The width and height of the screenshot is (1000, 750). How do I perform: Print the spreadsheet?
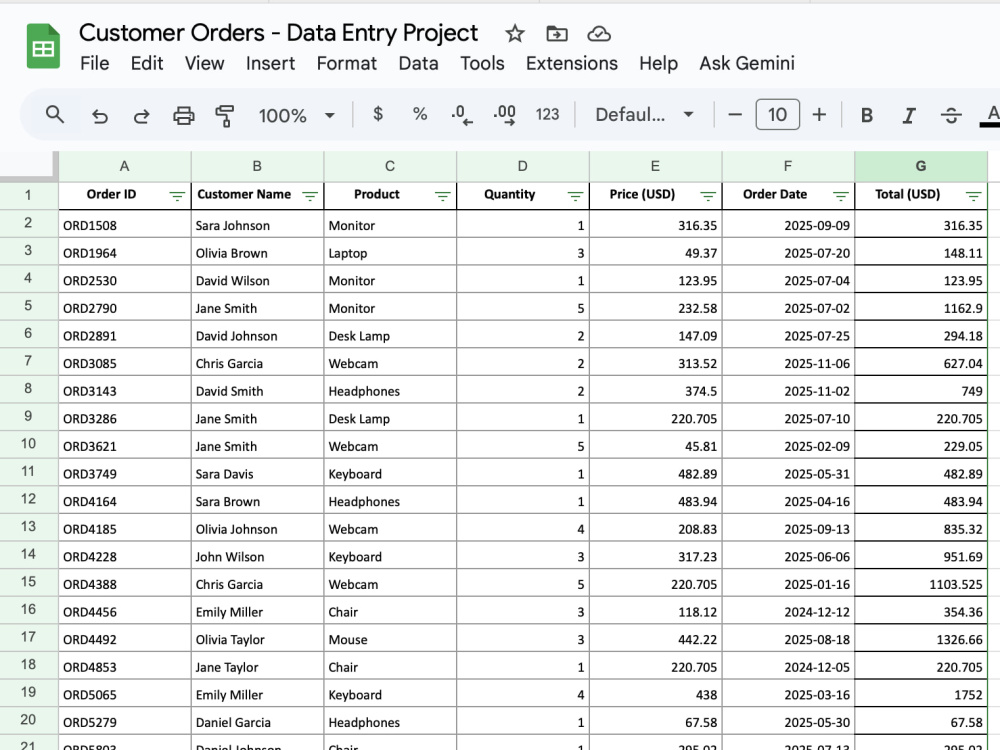[184, 115]
